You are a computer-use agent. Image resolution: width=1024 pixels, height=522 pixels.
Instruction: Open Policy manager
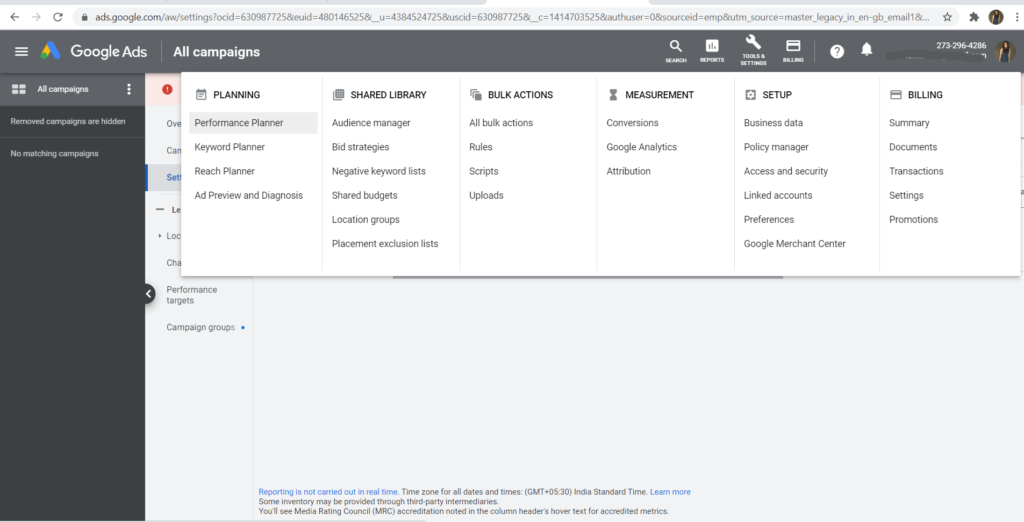click(x=776, y=147)
